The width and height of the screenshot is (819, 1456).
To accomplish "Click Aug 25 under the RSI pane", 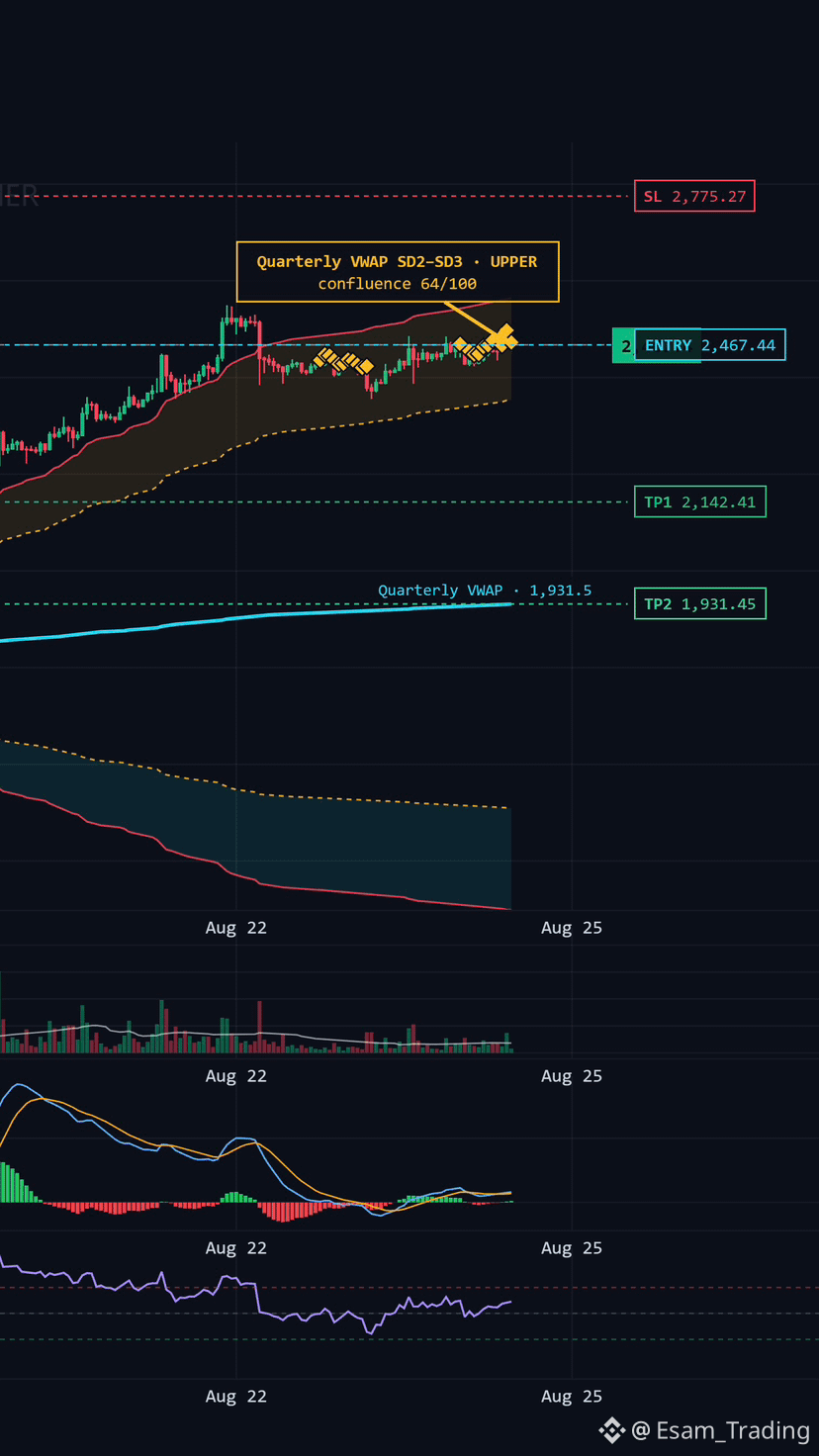I will click(x=572, y=1397).
